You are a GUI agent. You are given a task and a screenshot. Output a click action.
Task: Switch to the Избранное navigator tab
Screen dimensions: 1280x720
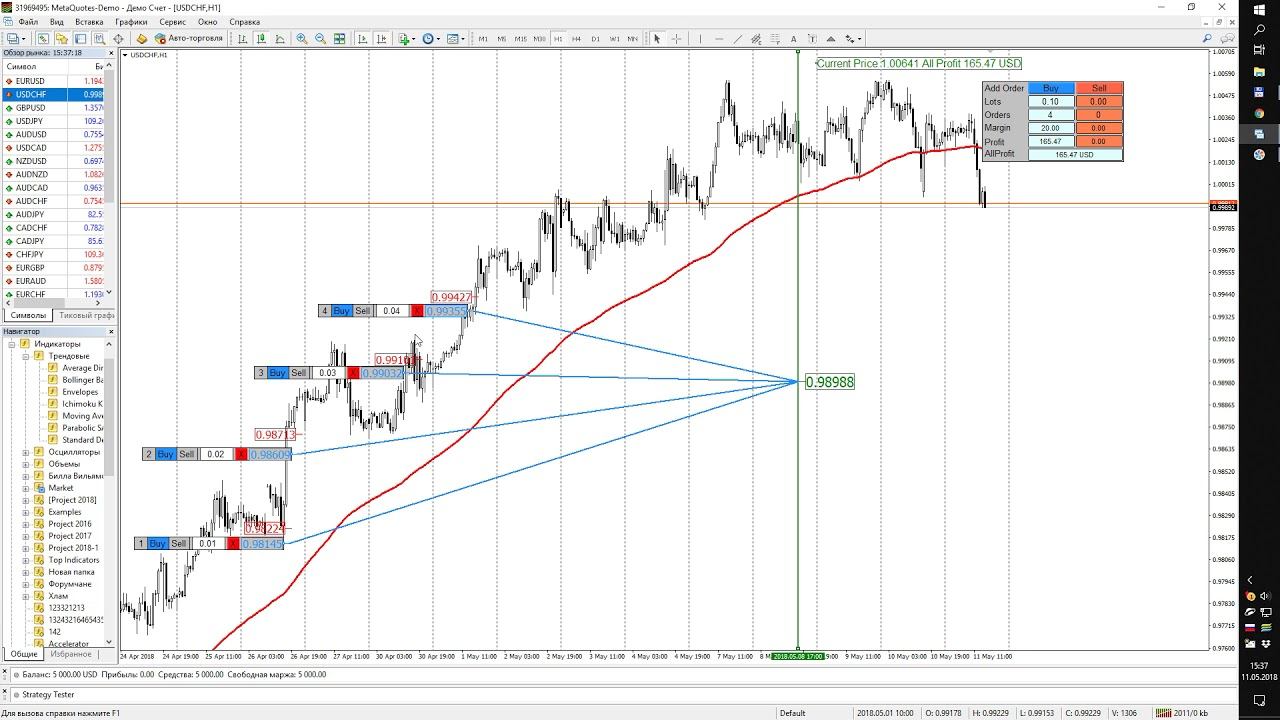pos(72,654)
